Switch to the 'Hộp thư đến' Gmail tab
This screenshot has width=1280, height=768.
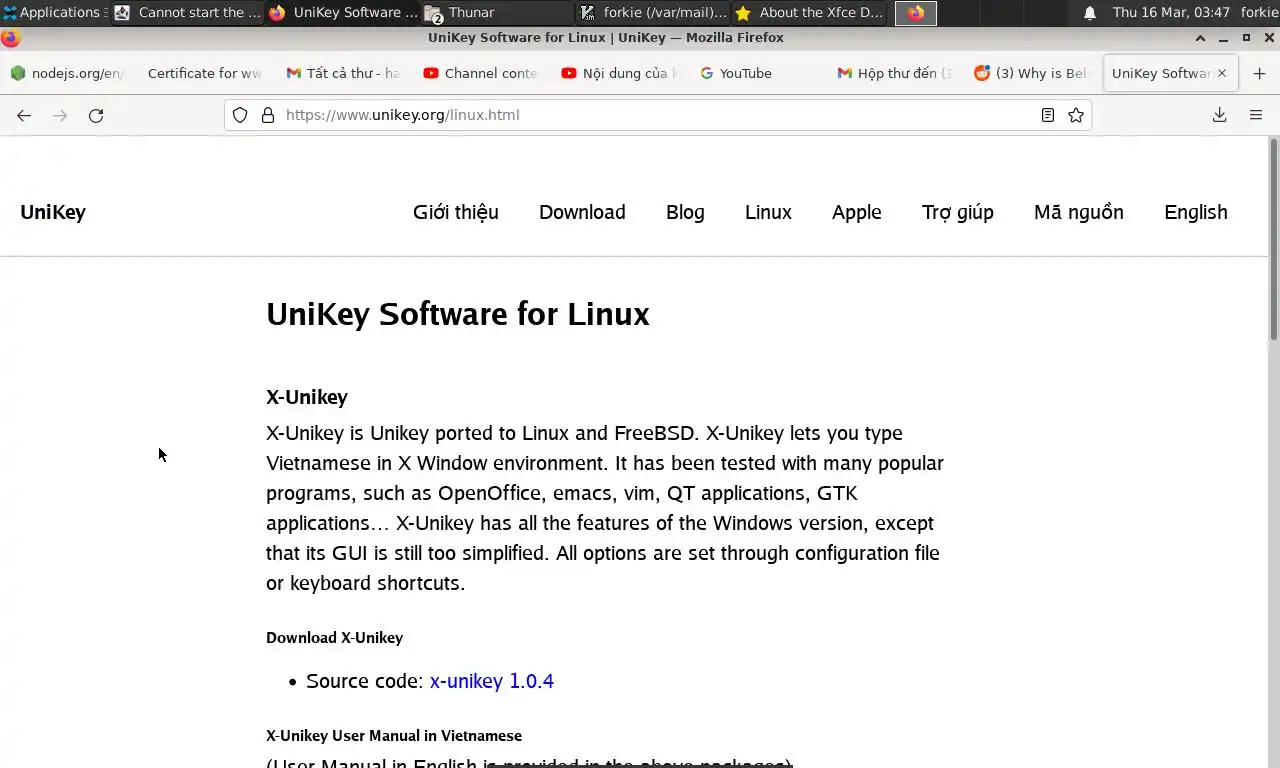pyautogui.click(x=894, y=73)
